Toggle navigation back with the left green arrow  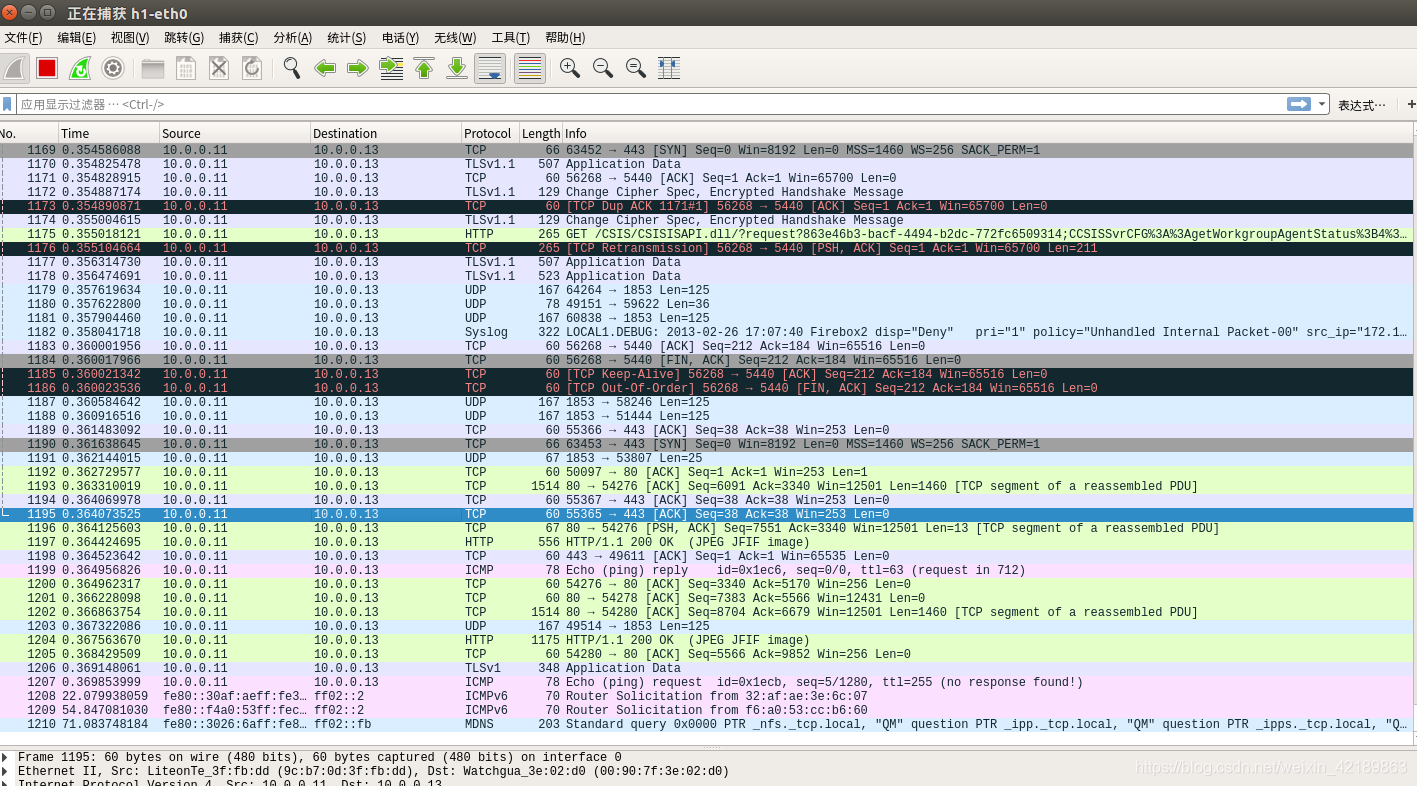[325, 68]
